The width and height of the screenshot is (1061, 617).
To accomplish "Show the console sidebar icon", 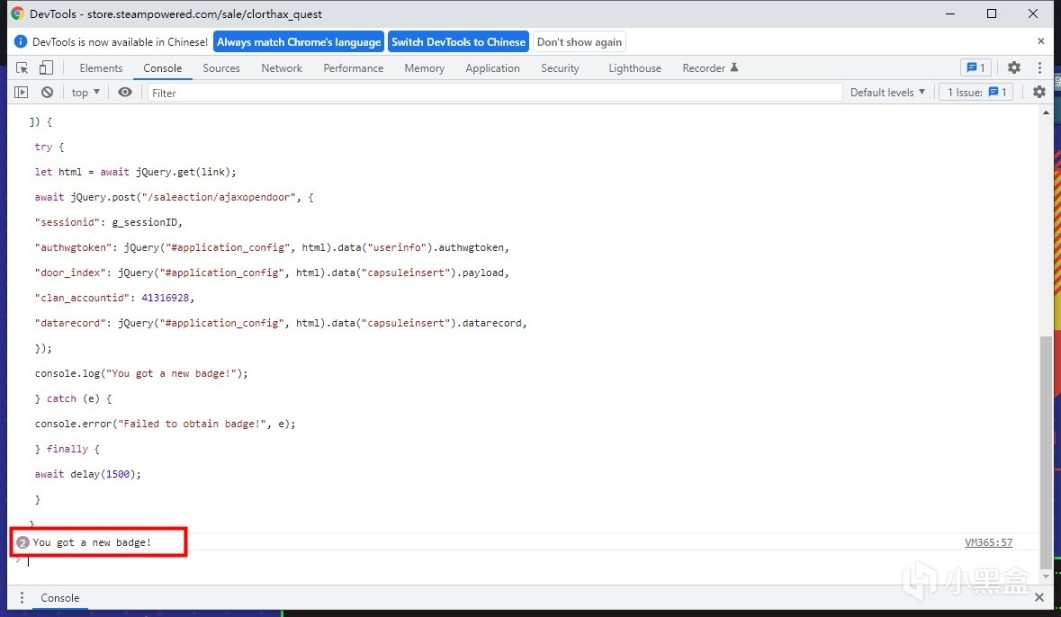I will (x=22, y=92).
